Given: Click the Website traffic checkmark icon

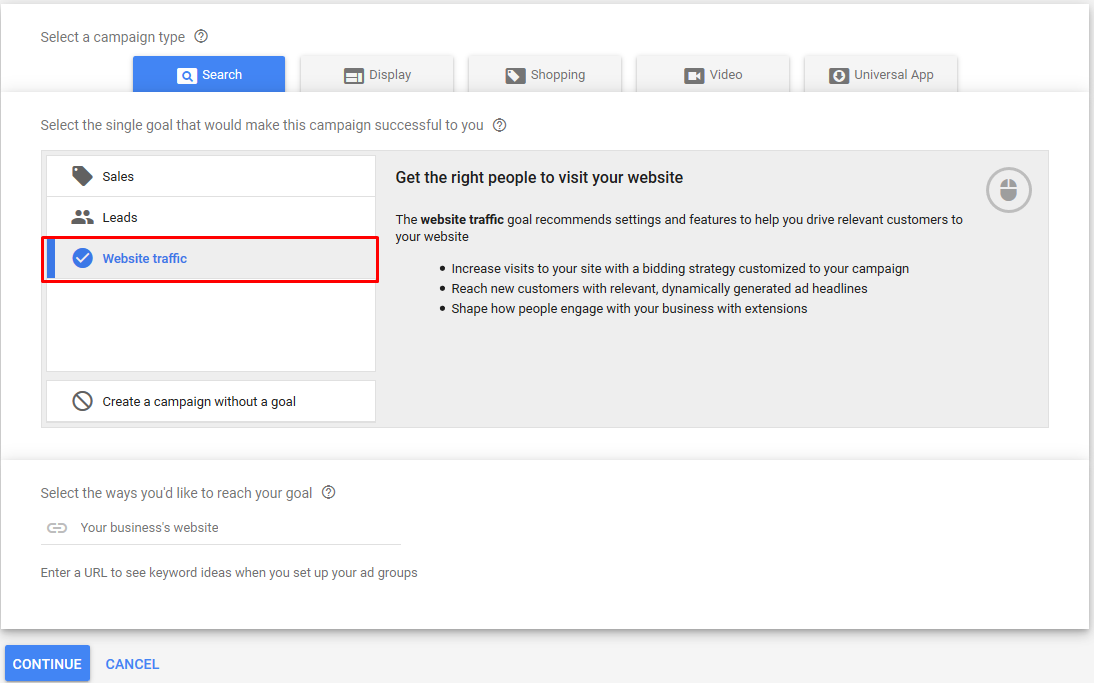Looking at the screenshot, I should pos(82,257).
